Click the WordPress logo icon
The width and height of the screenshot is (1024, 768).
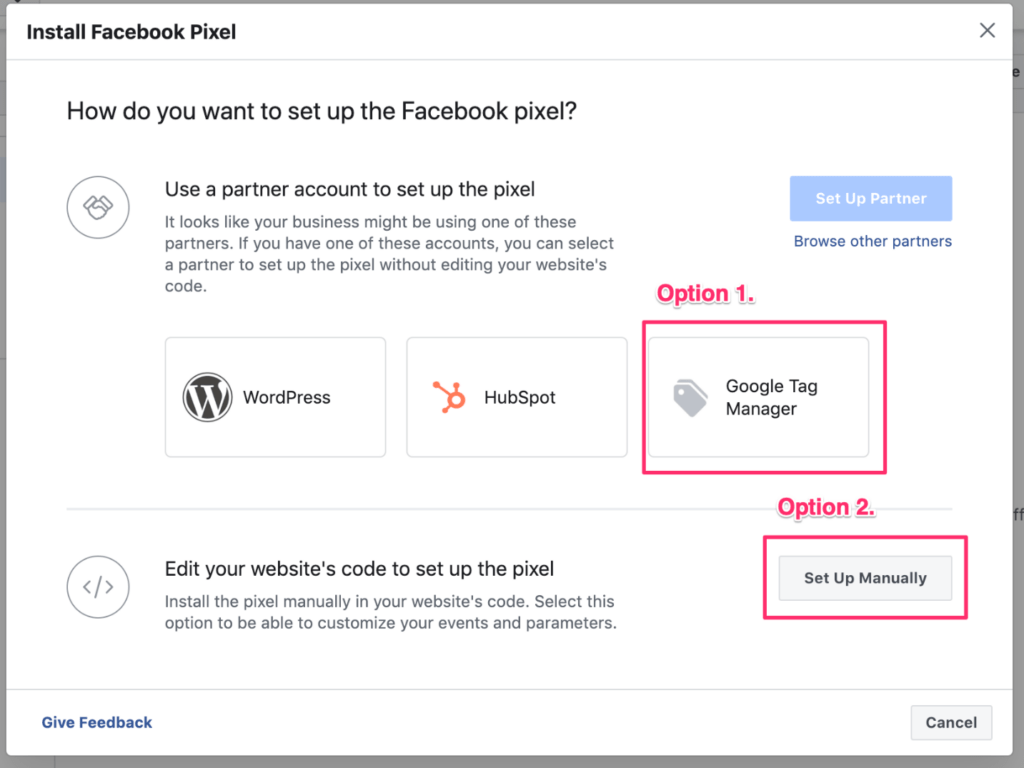tap(207, 397)
